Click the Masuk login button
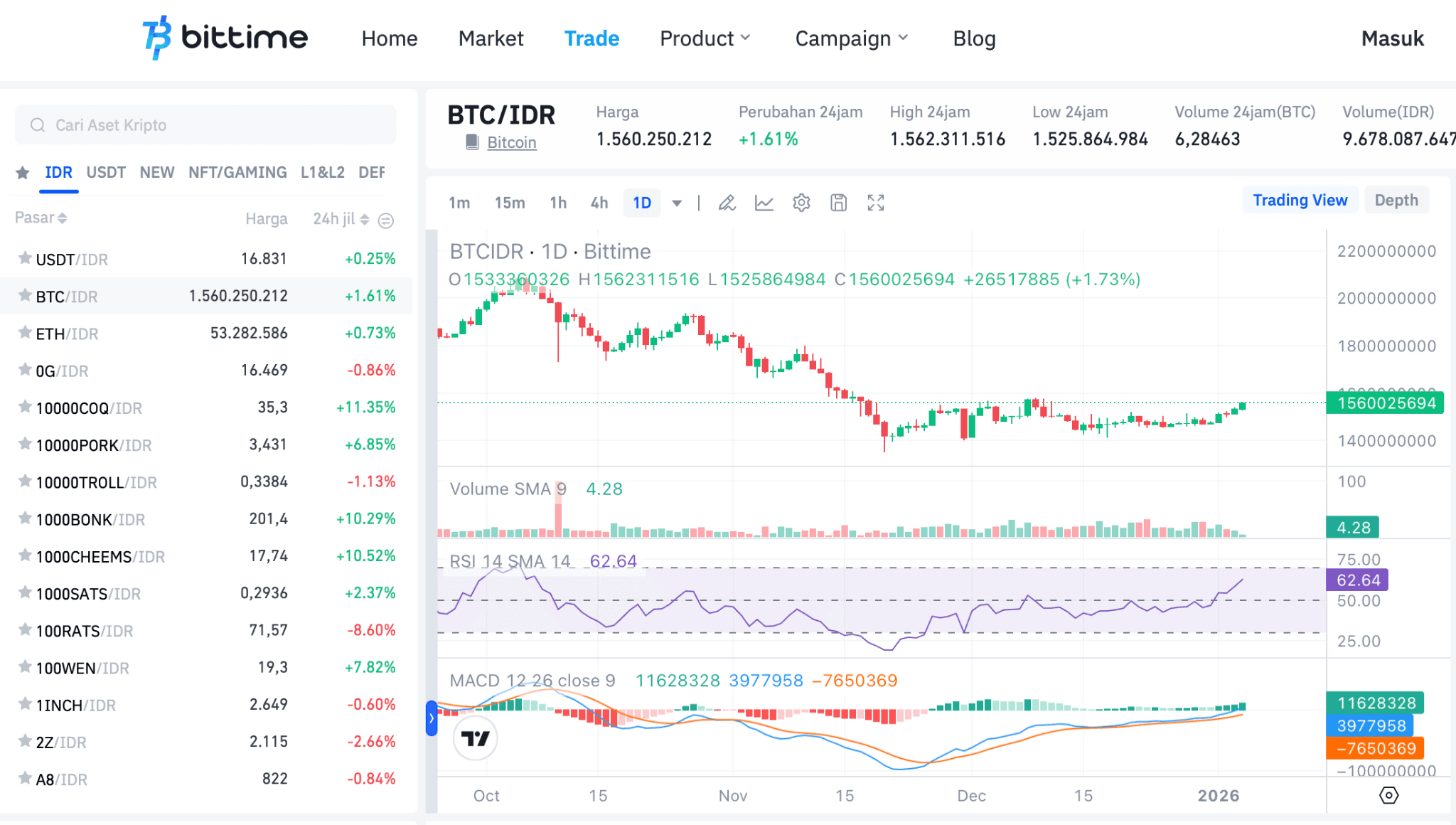The image size is (1456, 825). (x=1392, y=38)
